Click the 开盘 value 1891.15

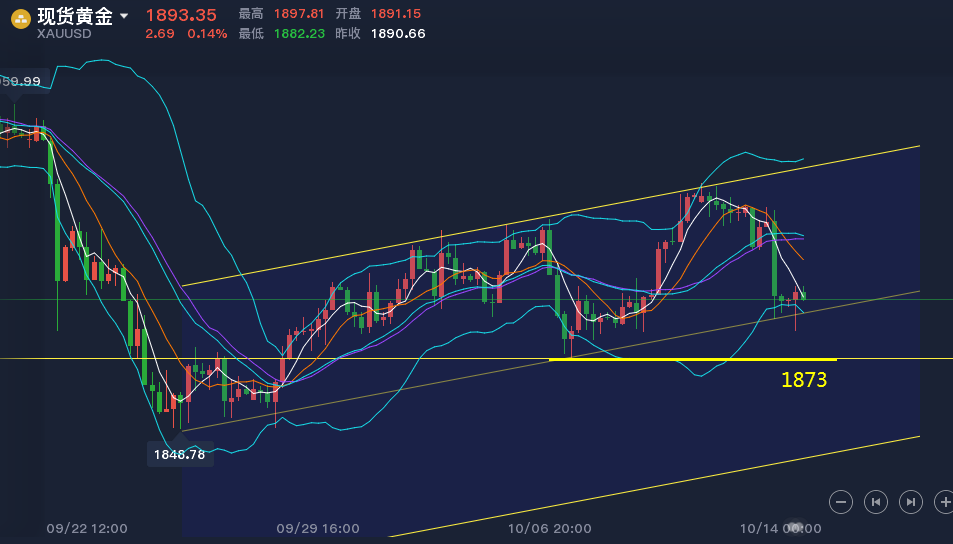point(396,13)
